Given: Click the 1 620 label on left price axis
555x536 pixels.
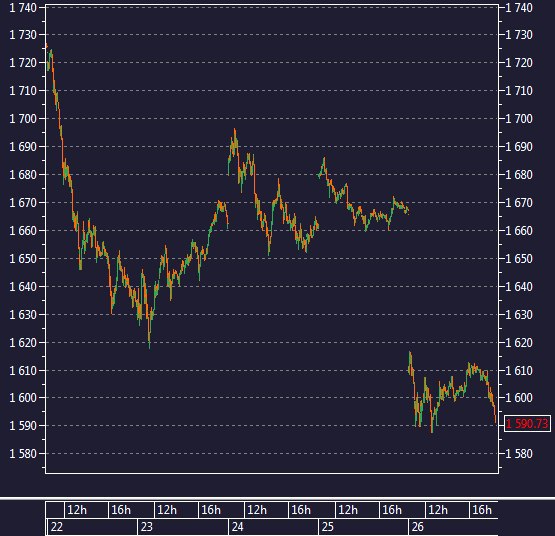Looking at the screenshot, I should pos(23,342).
